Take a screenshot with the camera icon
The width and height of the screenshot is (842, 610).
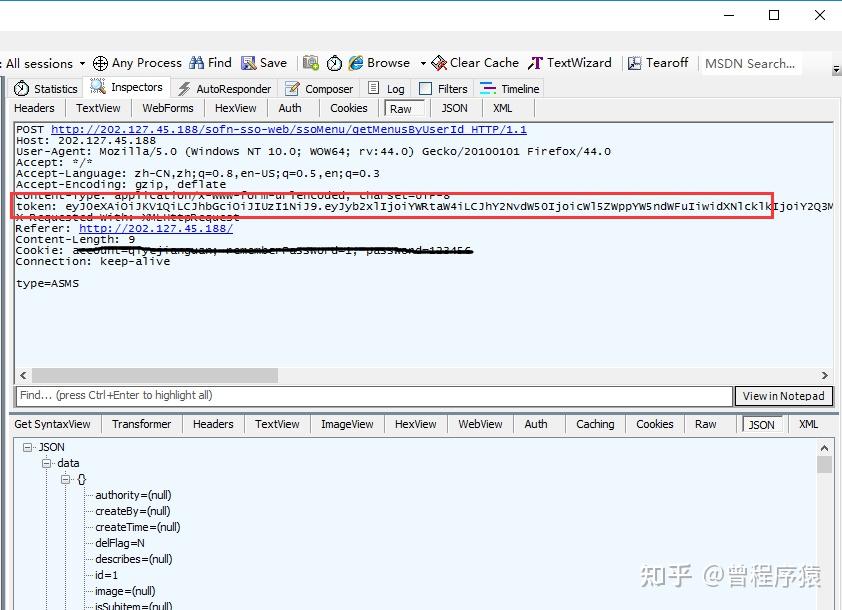point(311,62)
